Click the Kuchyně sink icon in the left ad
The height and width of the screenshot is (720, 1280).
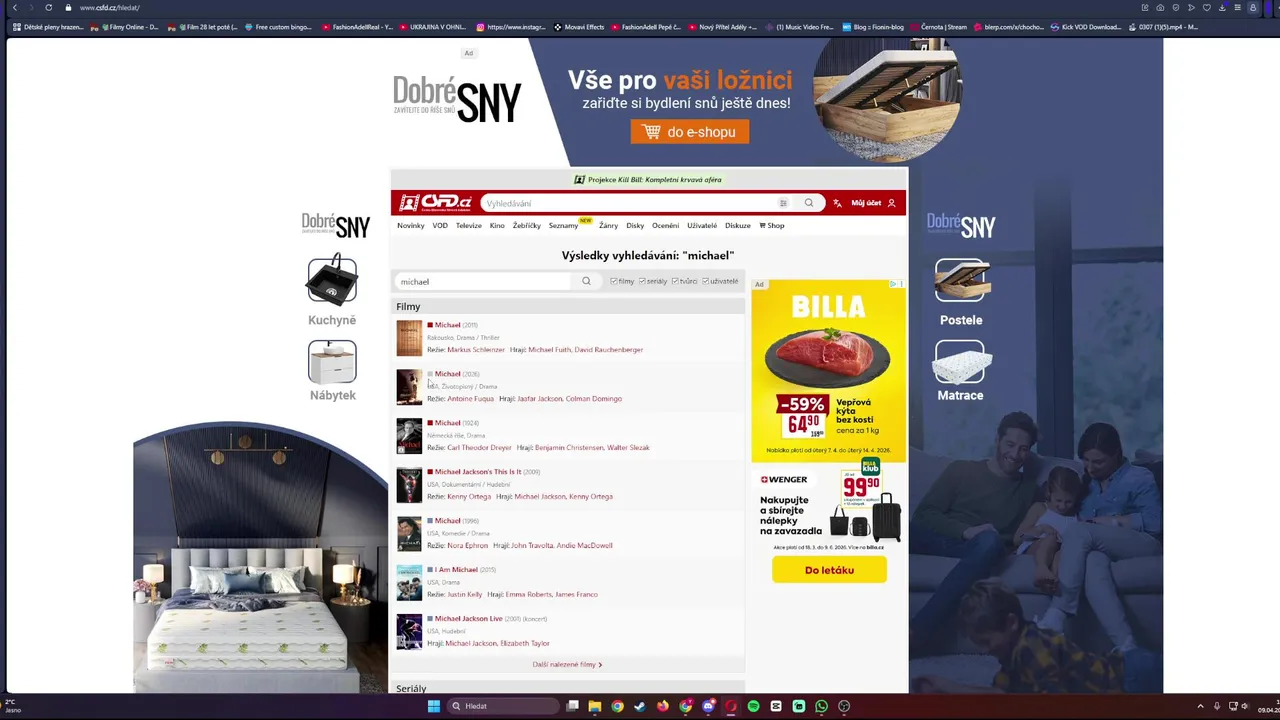[332, 279]
